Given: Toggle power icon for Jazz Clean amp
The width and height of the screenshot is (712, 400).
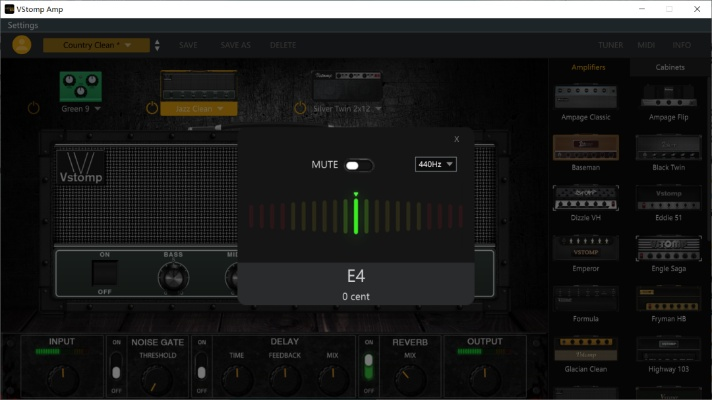Looking at the screenshot, I should point(151,108).
